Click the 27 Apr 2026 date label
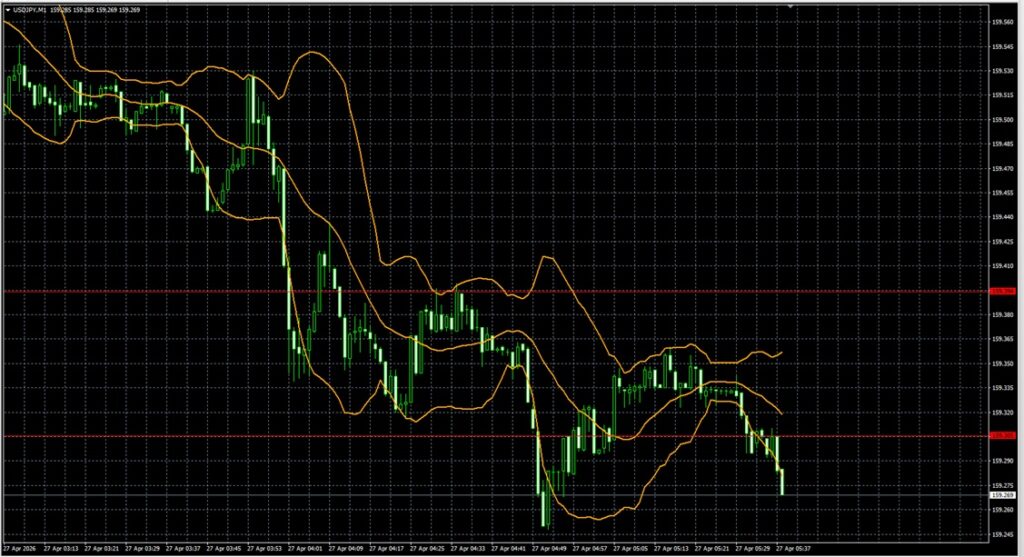The width and height of the screenshot is (1024, 557). (20, 549)
